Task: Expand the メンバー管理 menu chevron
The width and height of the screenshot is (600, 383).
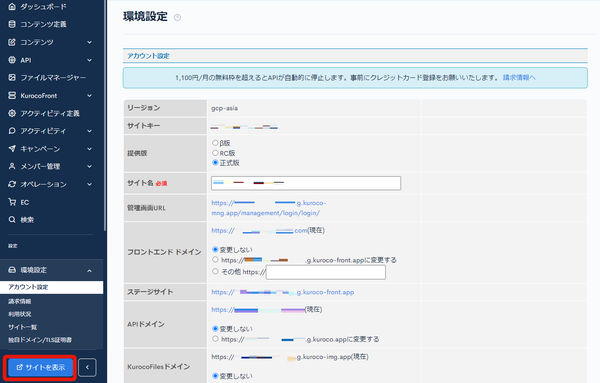Action: click(x=89, y=166)
